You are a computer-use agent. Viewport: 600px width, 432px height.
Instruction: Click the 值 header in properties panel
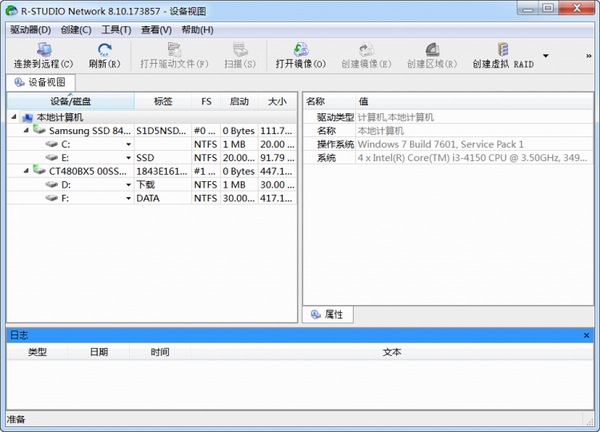tap(474, 101)
